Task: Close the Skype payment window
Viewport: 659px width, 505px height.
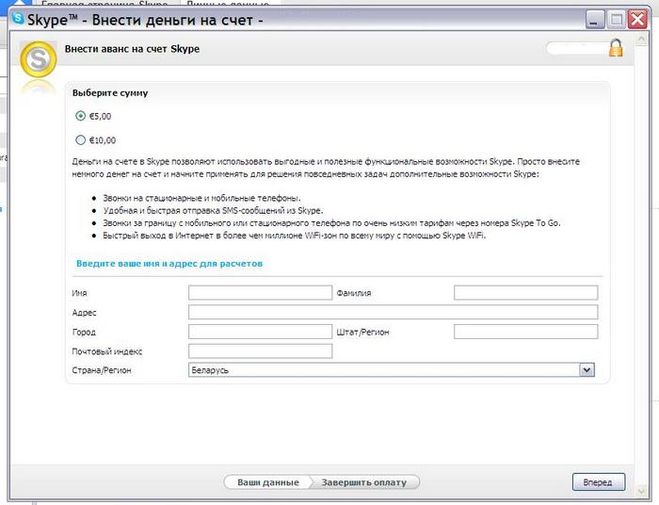Action: coord(638,19)
